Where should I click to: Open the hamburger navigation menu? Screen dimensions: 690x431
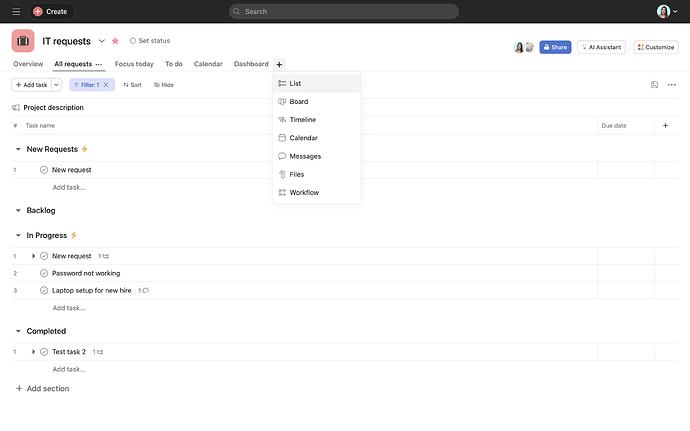point(15,11)
